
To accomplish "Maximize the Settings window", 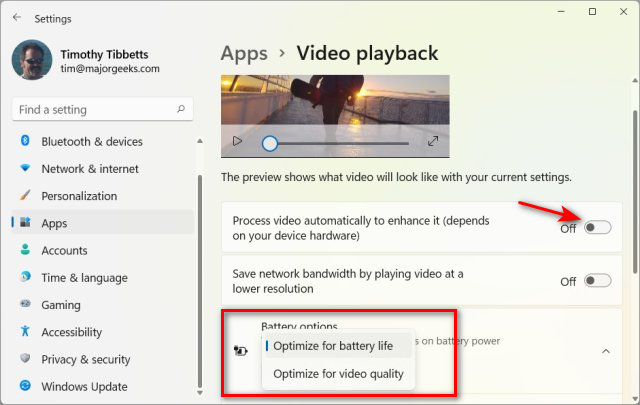I will 592,12.
